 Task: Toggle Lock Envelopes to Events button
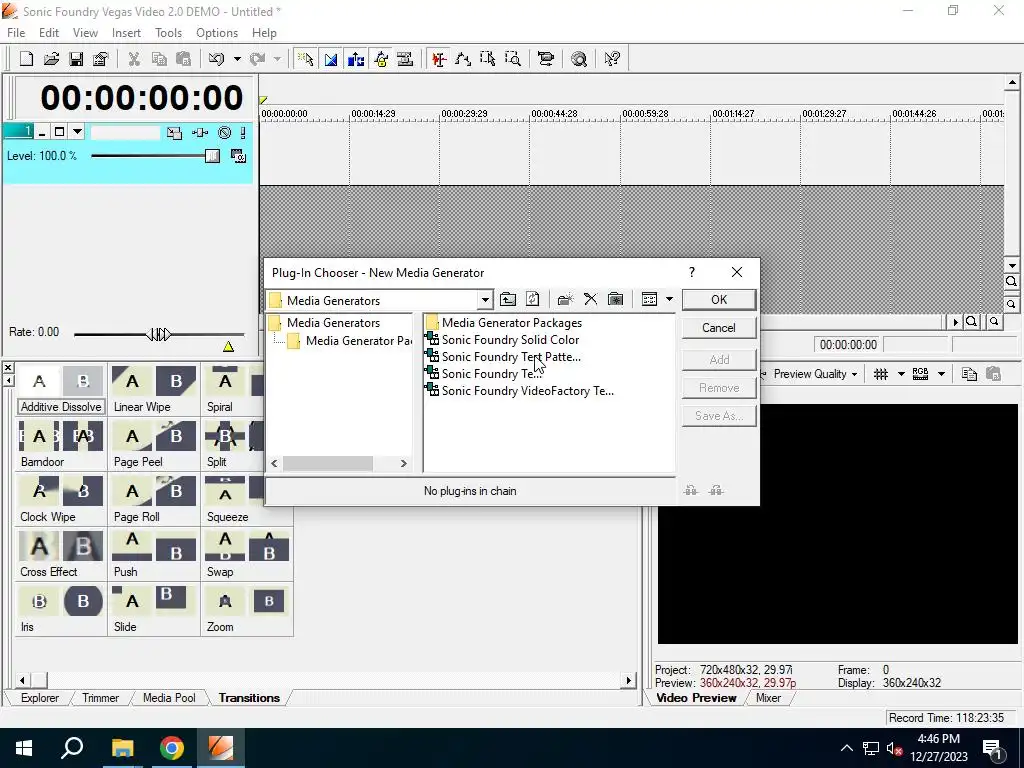(x=381, y=59)
